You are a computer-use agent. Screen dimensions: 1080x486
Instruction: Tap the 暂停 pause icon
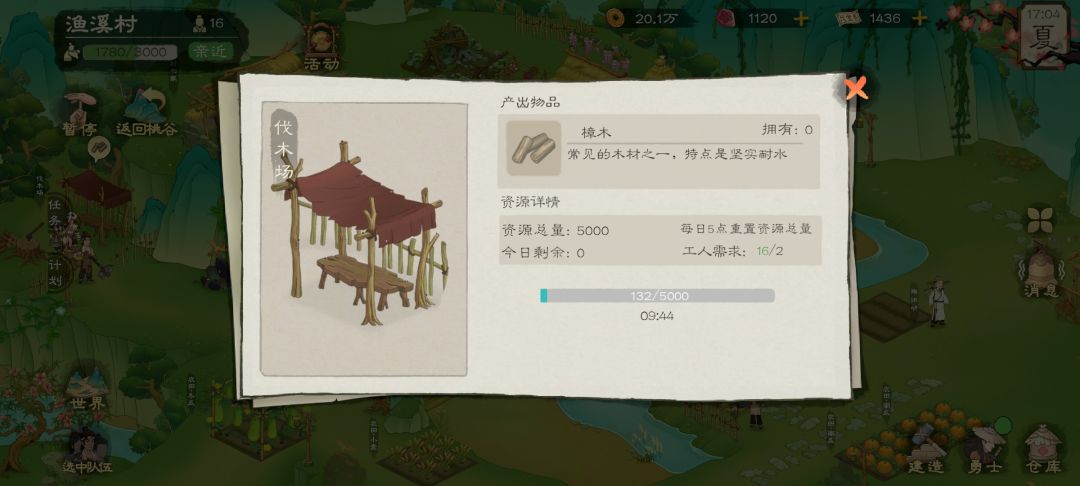80,114
